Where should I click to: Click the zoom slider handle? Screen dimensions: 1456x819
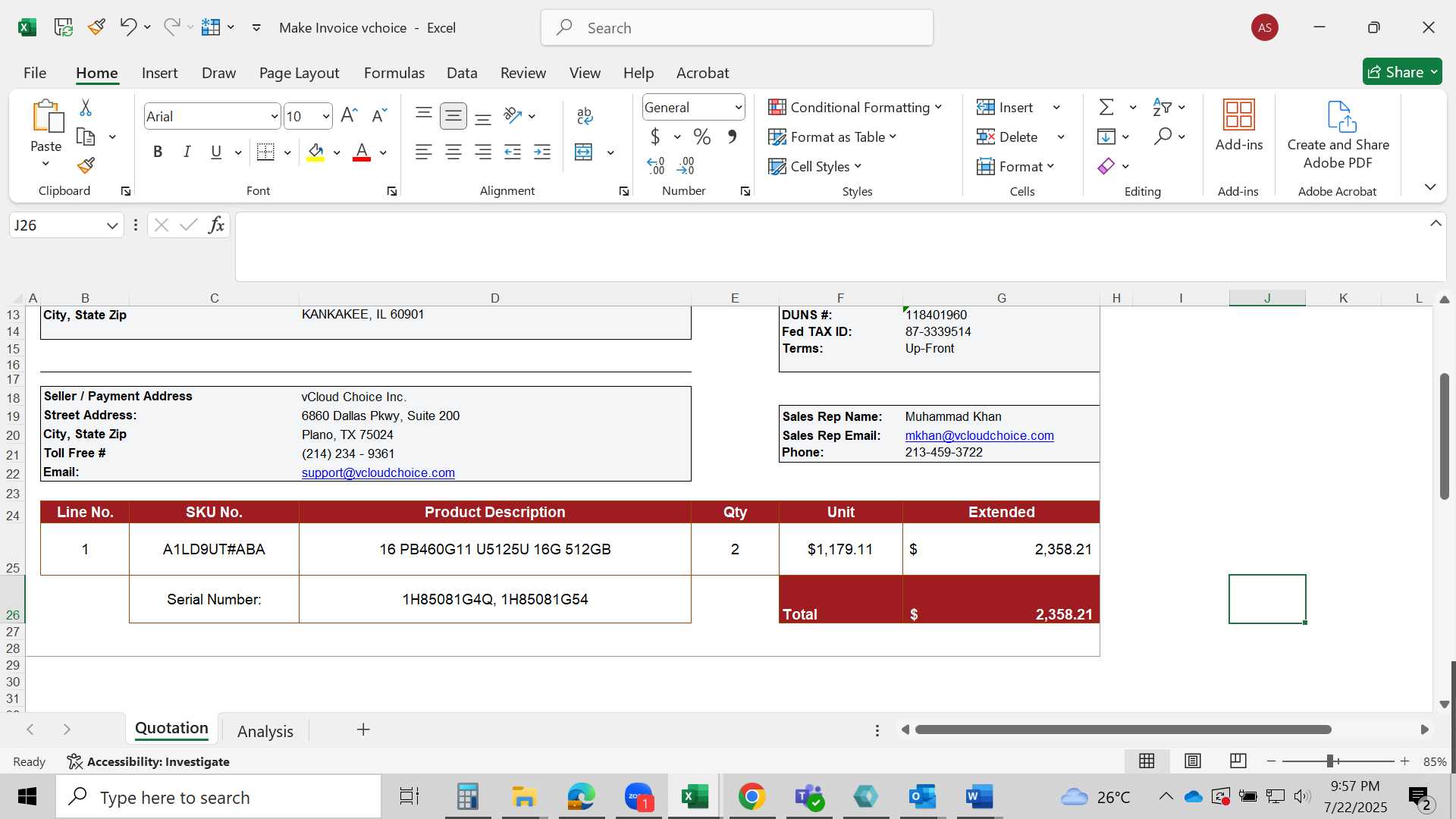[x=1330, y=761]
